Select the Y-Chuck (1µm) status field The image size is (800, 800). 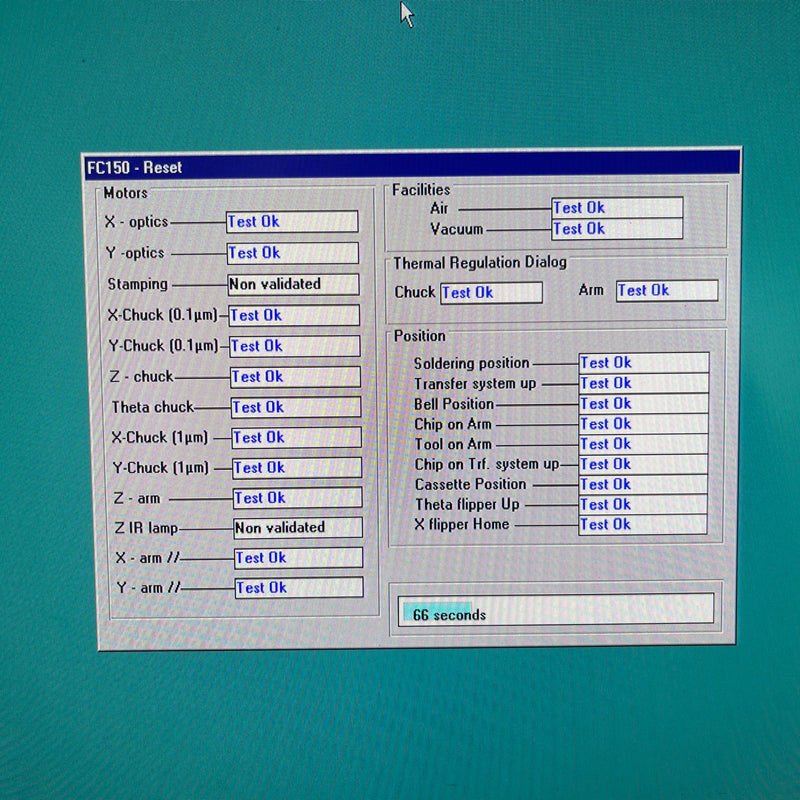pyautogui.click(x=297, y=467)
